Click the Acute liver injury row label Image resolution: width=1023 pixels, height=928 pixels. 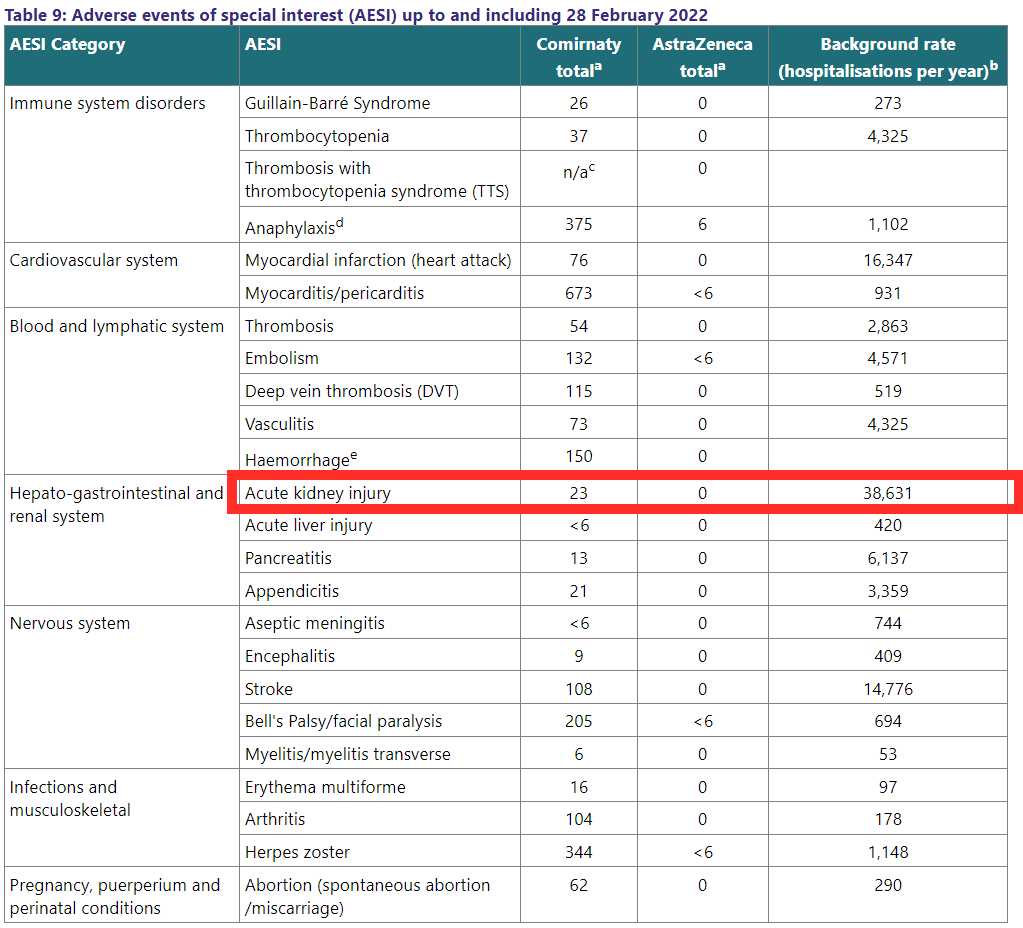coord(309,525)
